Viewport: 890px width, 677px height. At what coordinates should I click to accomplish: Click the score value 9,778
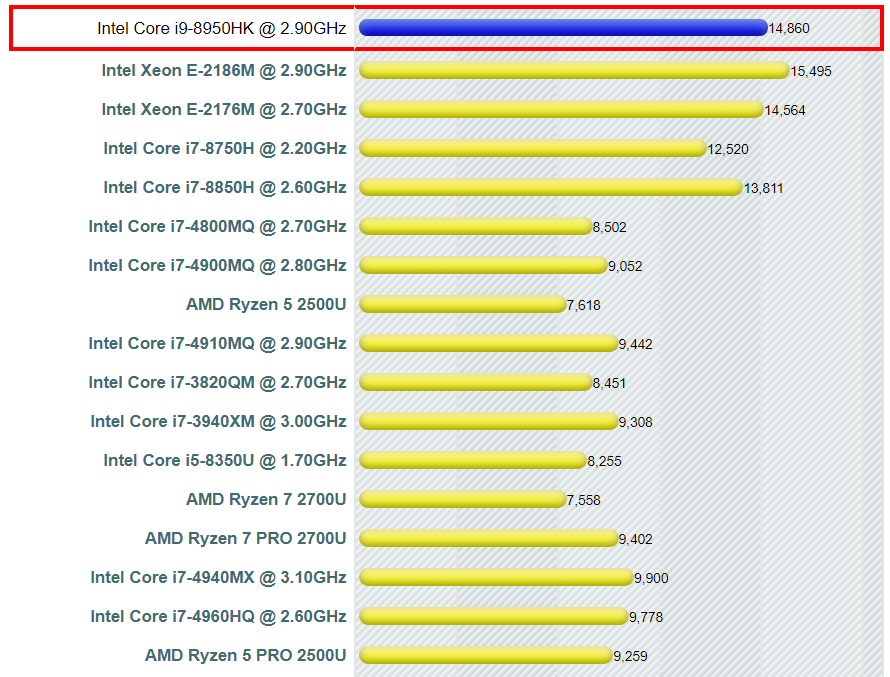pyautogui.click(x=646, y=617)
